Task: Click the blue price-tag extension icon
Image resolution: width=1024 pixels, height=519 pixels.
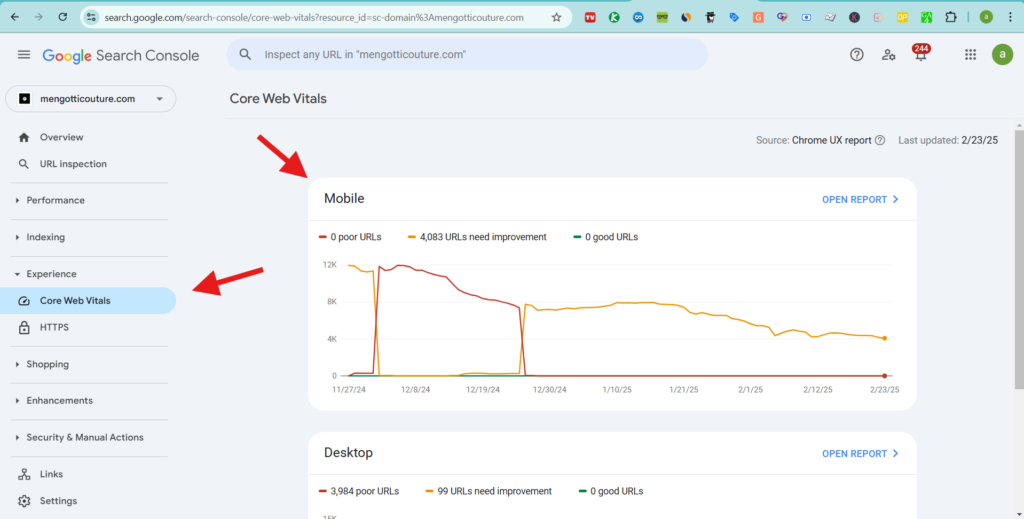Action: [734, 18]
